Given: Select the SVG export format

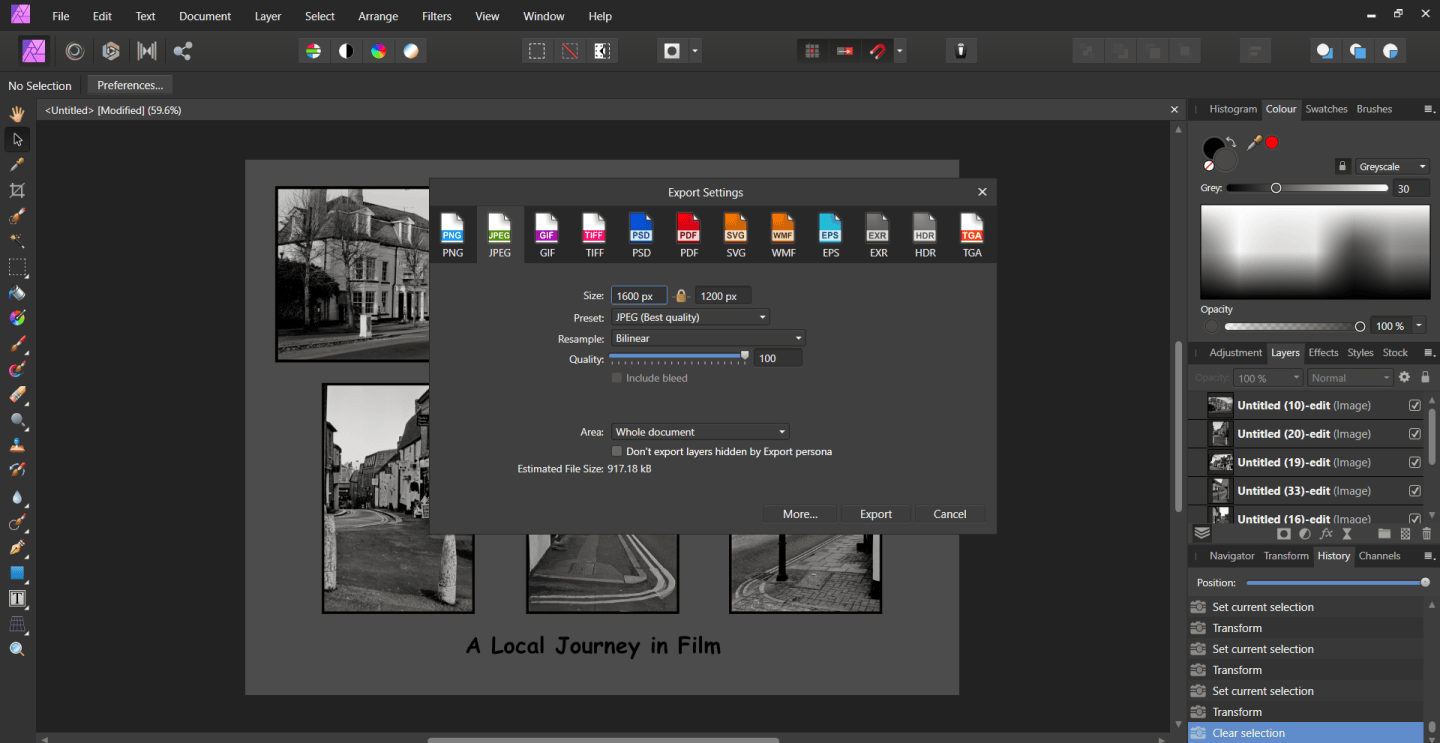Looking at the screenshot, I should click(x=736, y=235).
